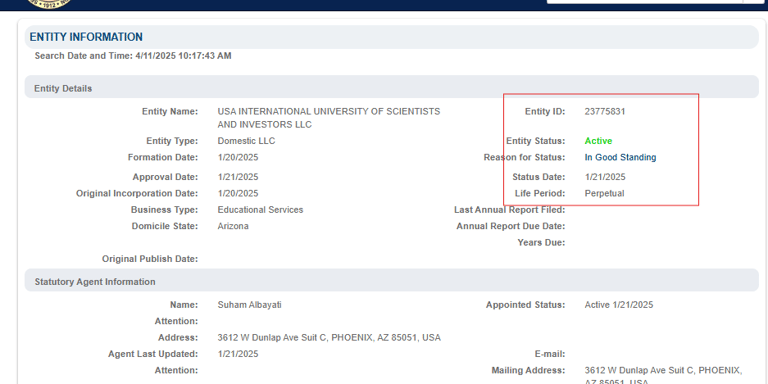Click the 'Perpetual' life period value
The width and height of the screenshot is (768, 384).
(604, 193)
